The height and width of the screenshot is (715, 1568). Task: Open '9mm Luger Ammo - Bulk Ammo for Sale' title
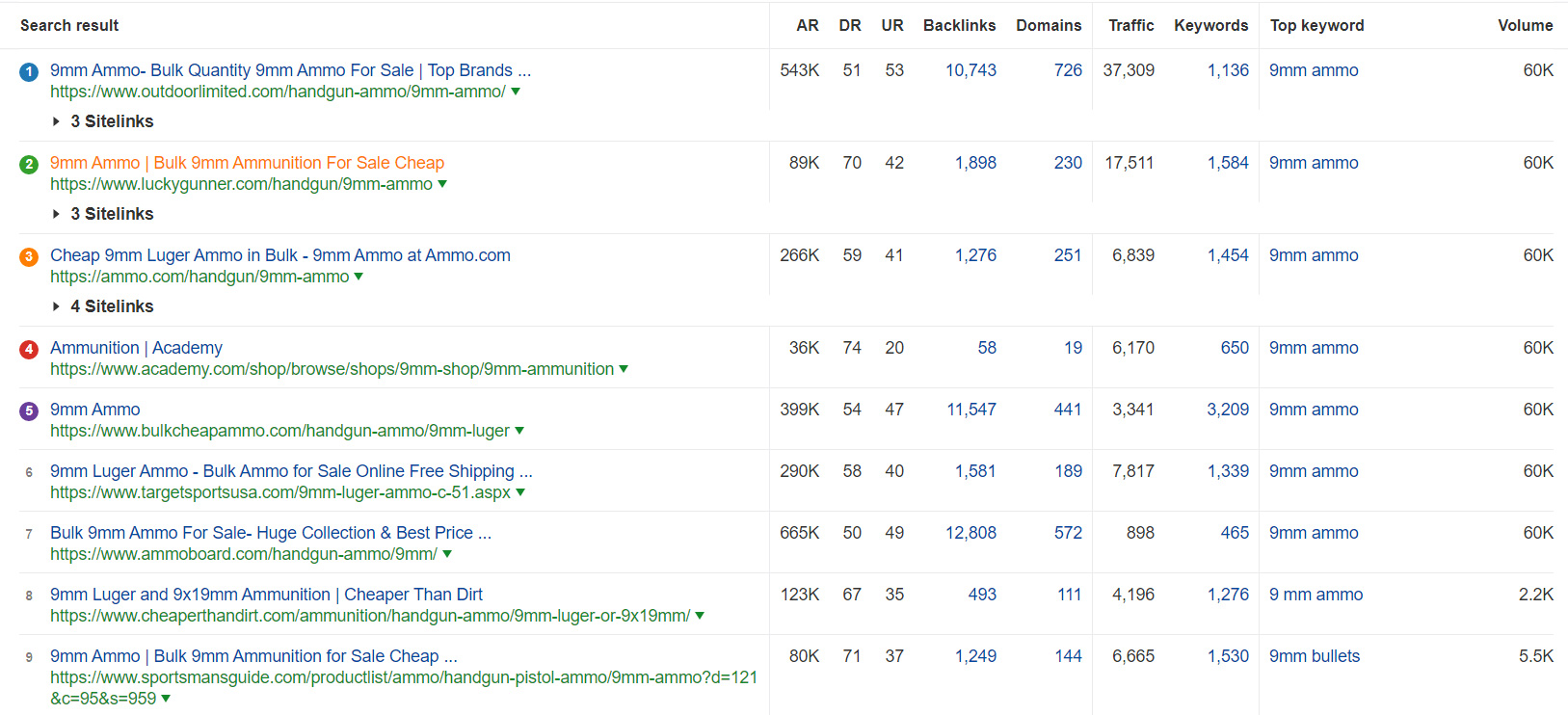coord(291,471)
